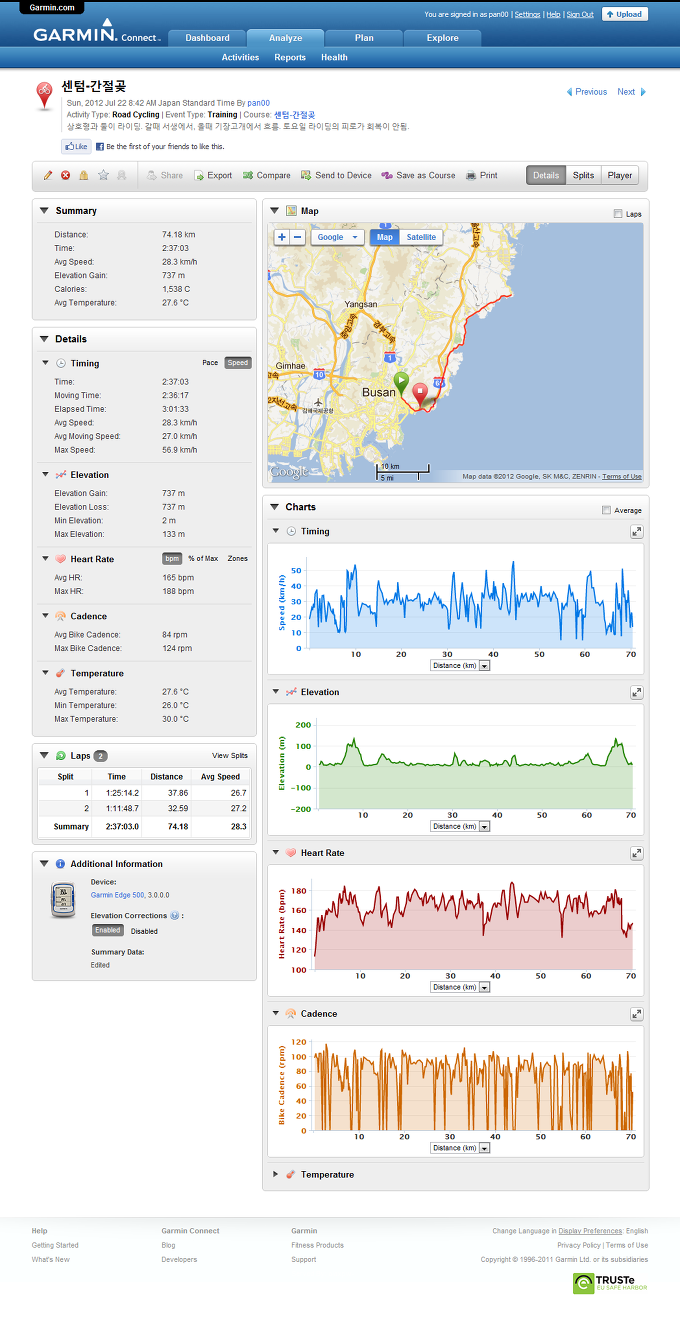Open Cadence chart Distance dropdown
This screenshot has width=680, height=1317.
point(460,1148)
